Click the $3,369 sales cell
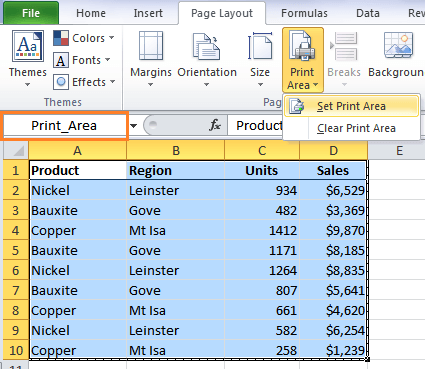This screenshot has height=369, width=425. coord(333,210)
